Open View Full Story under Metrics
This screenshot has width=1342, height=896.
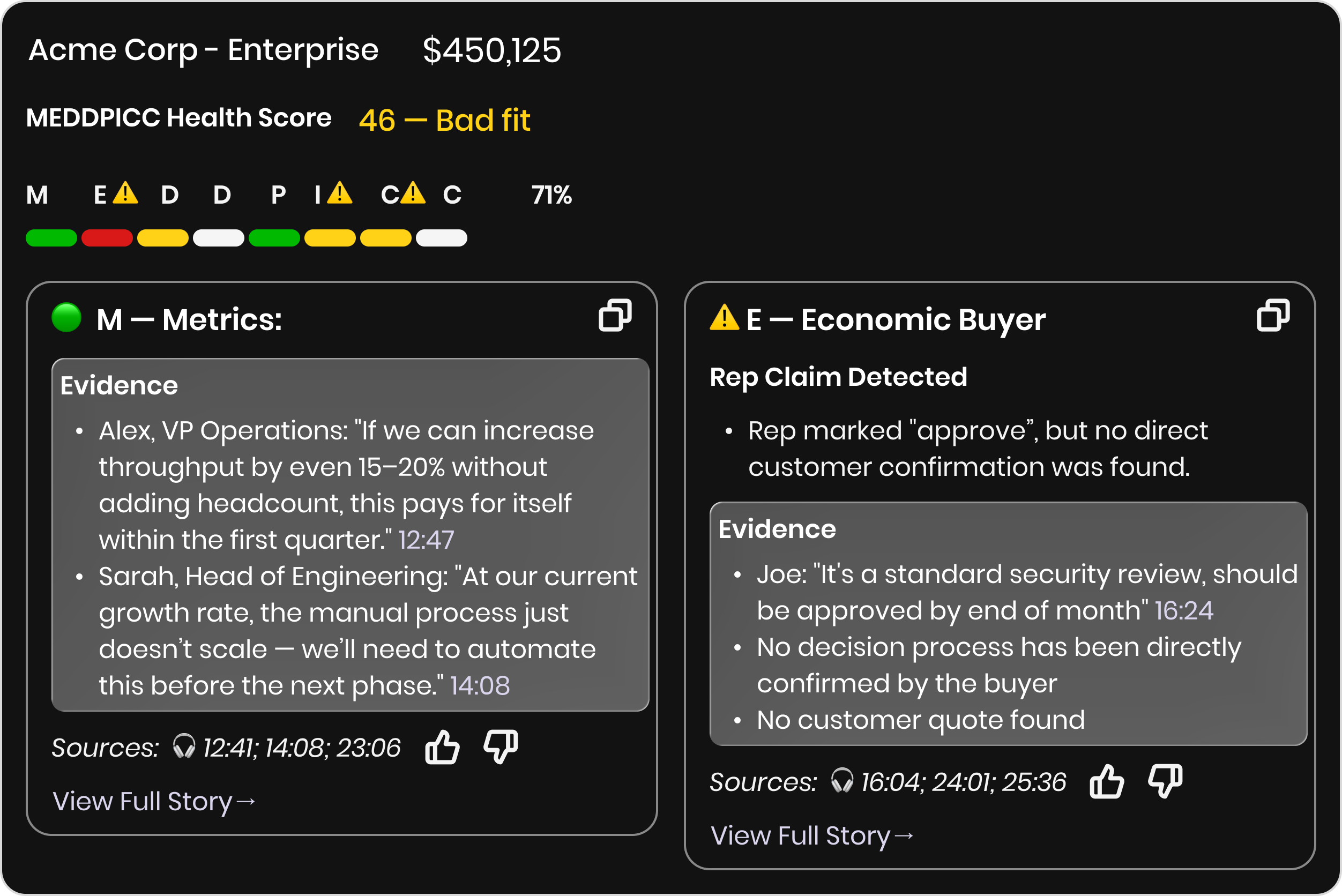coord(154,801)
